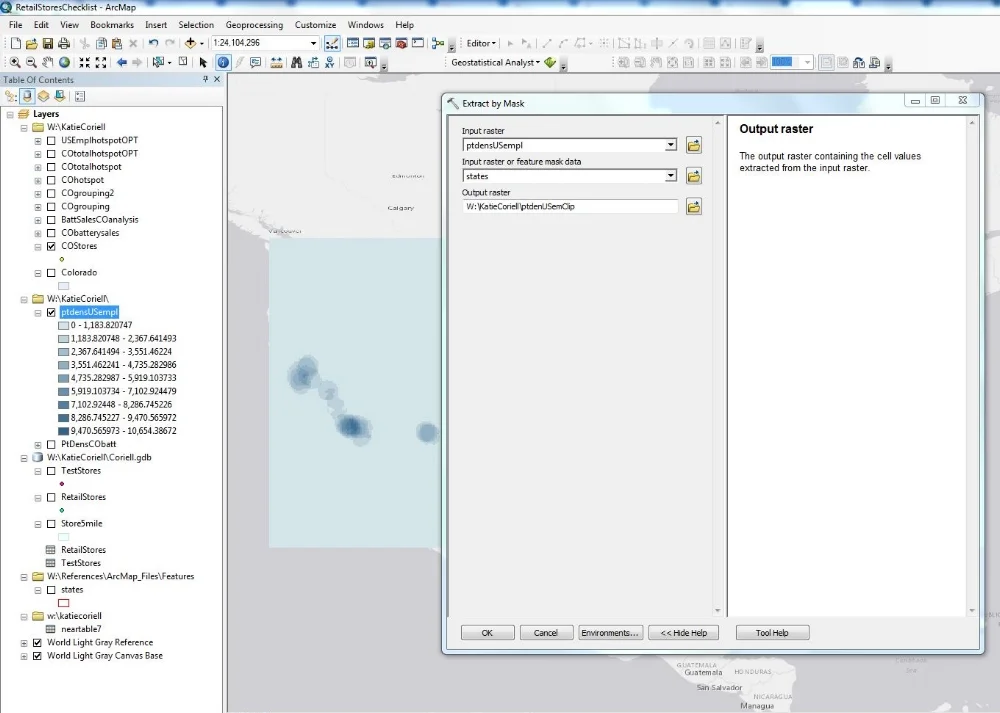Open the Input raster dropdown
1000x713 pixels.
[670, 145]
